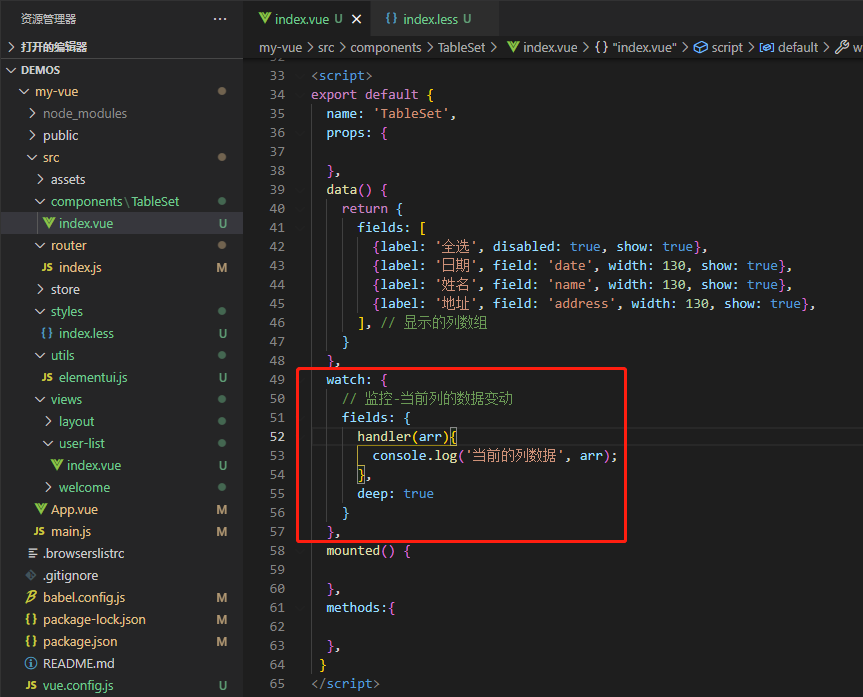The image size is (863, 697).
Task: Click script in the breadcrumb path
Action: pos(718,48)
